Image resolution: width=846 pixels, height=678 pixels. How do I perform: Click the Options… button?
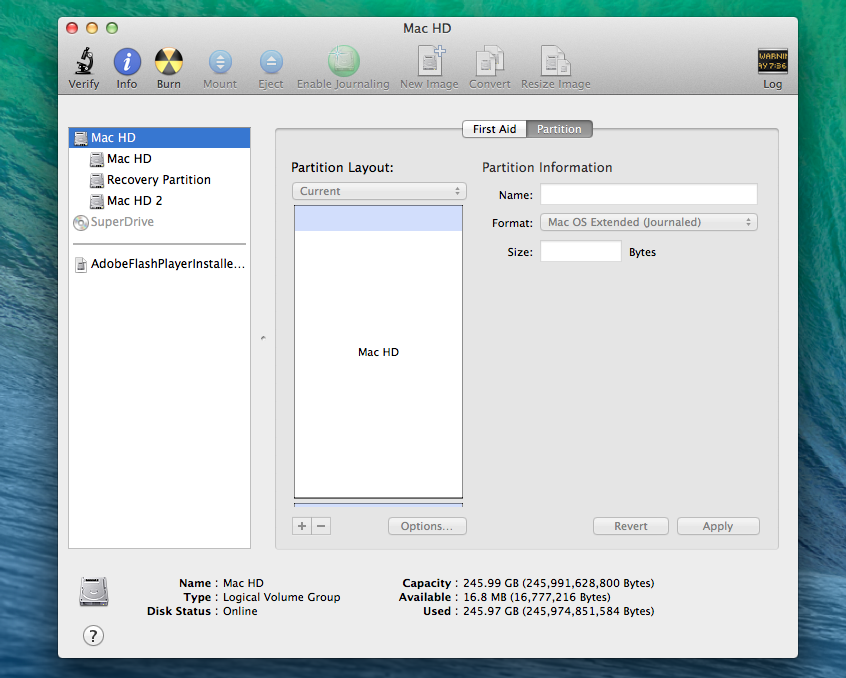[427, 526]
